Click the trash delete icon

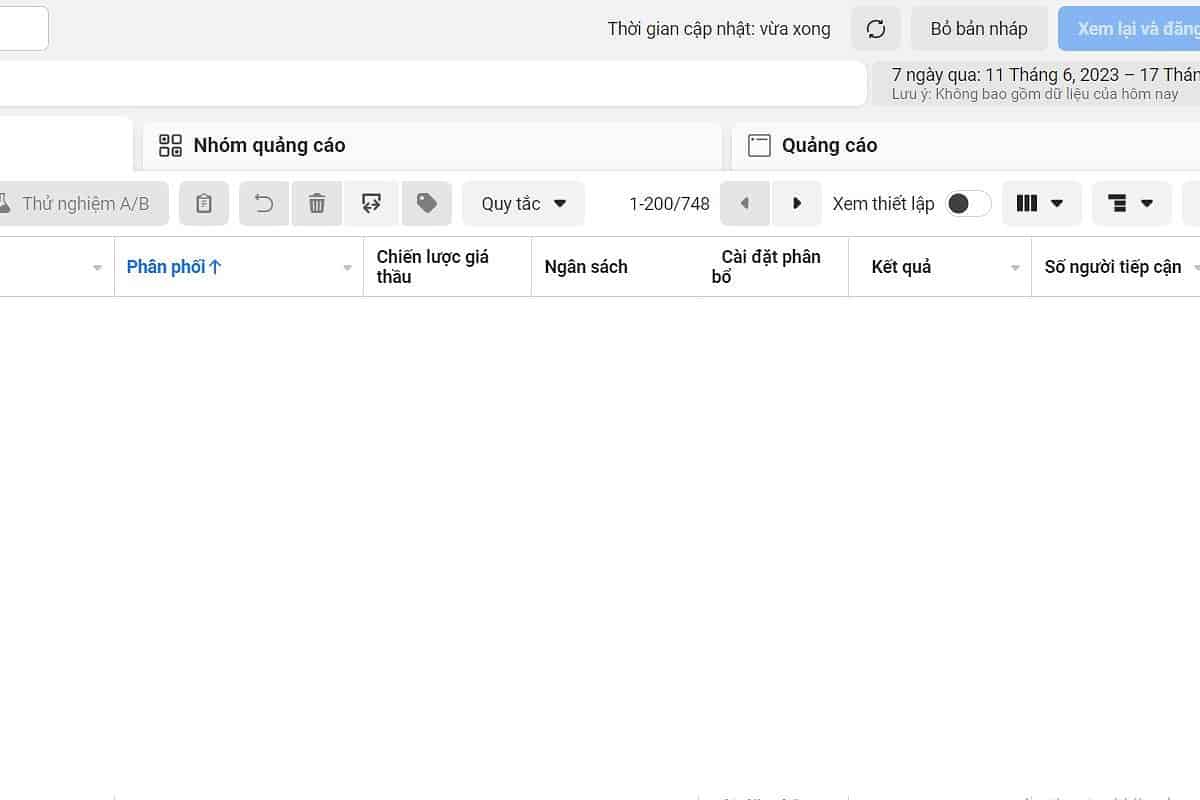click(317, 204)
